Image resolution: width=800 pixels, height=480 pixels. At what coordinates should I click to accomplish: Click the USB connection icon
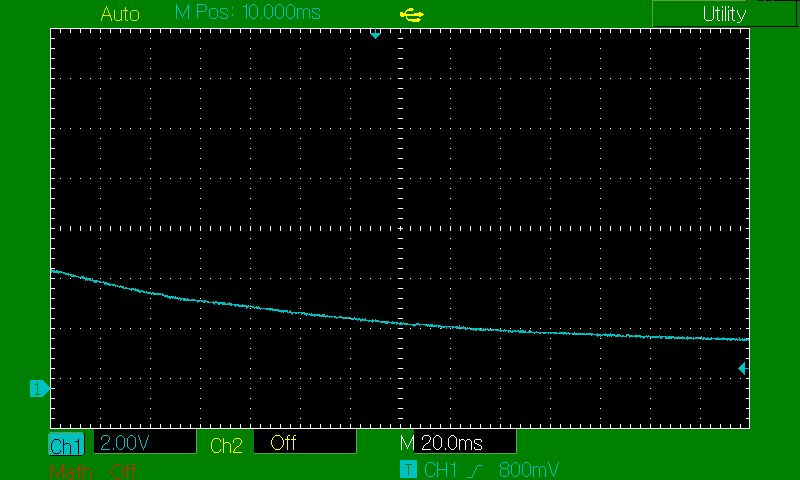pos(411,15)
